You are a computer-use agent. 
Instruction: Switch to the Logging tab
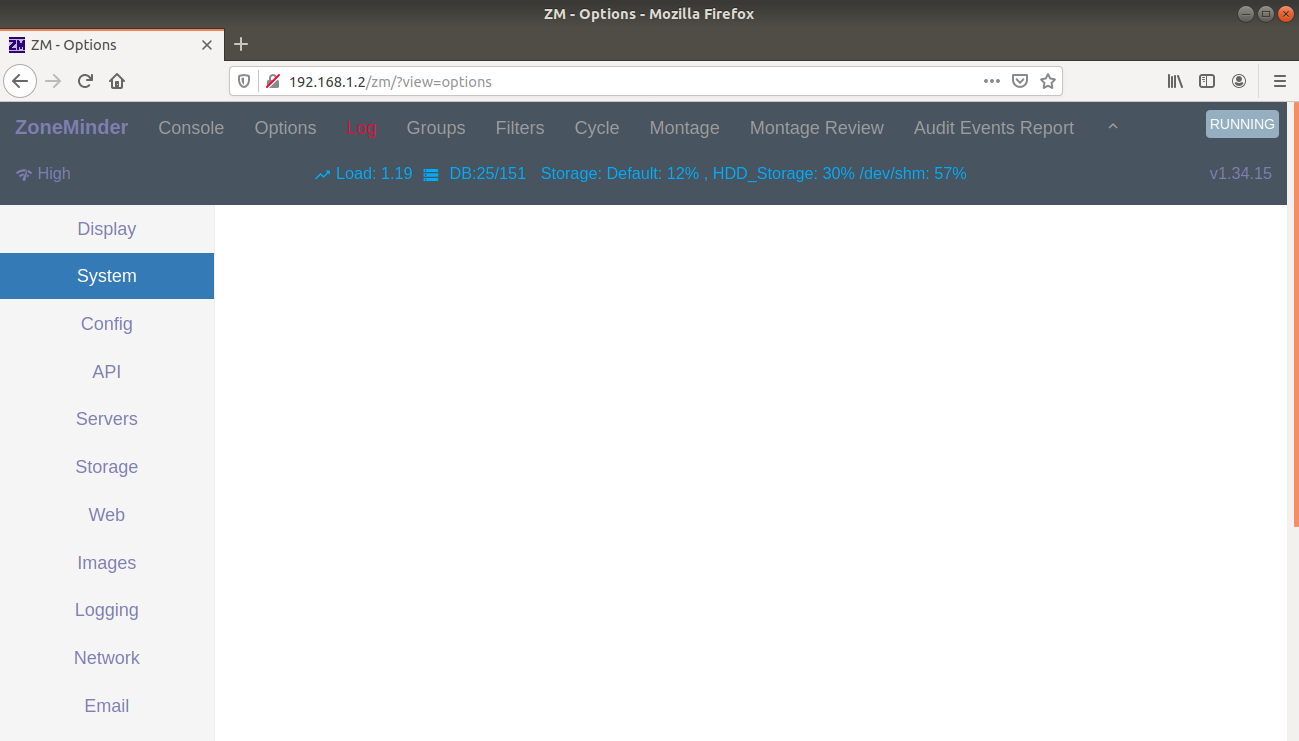107,610
